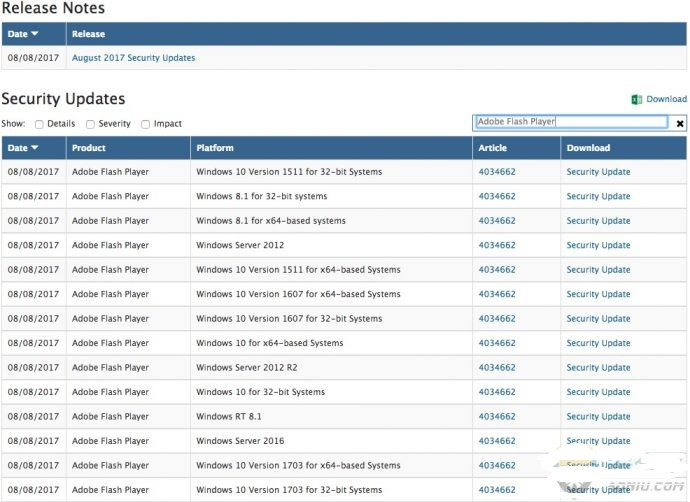
Task: Select platform Windows 10 Version 1607 for 32-bit Systems
Action: [x=289, y=319]
